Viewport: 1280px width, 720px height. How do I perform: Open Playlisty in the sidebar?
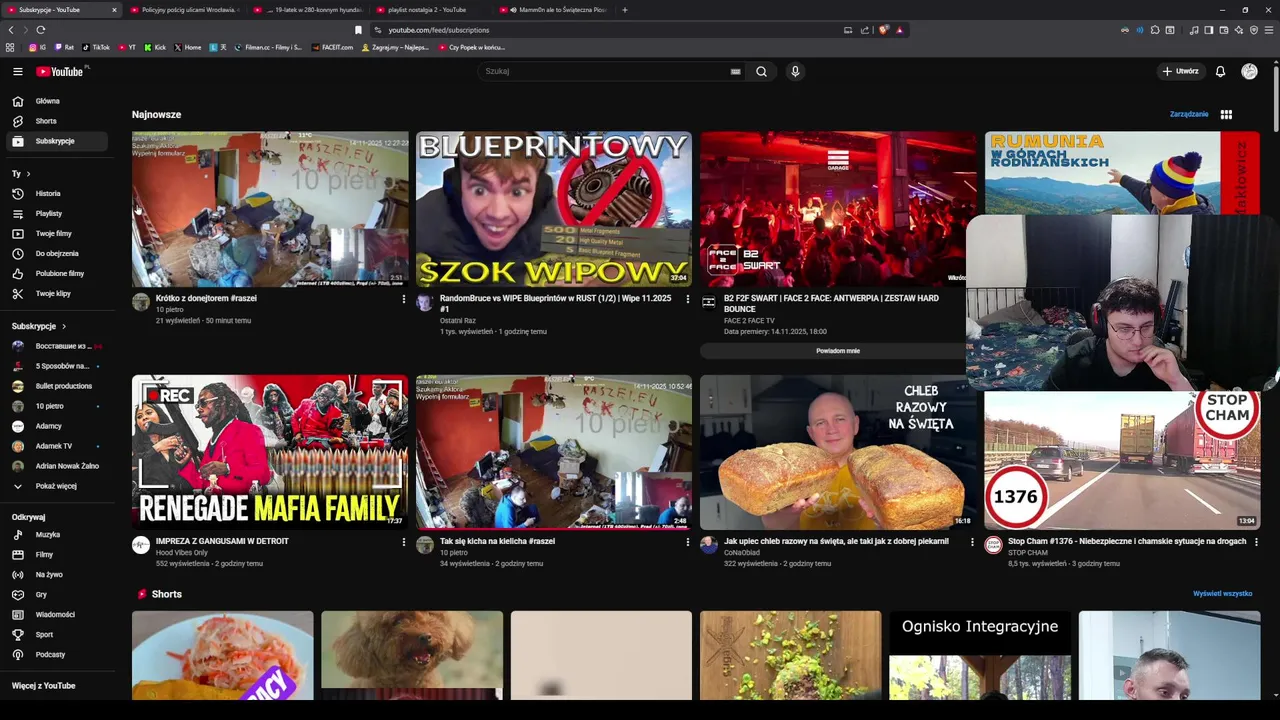pos(55,213)
